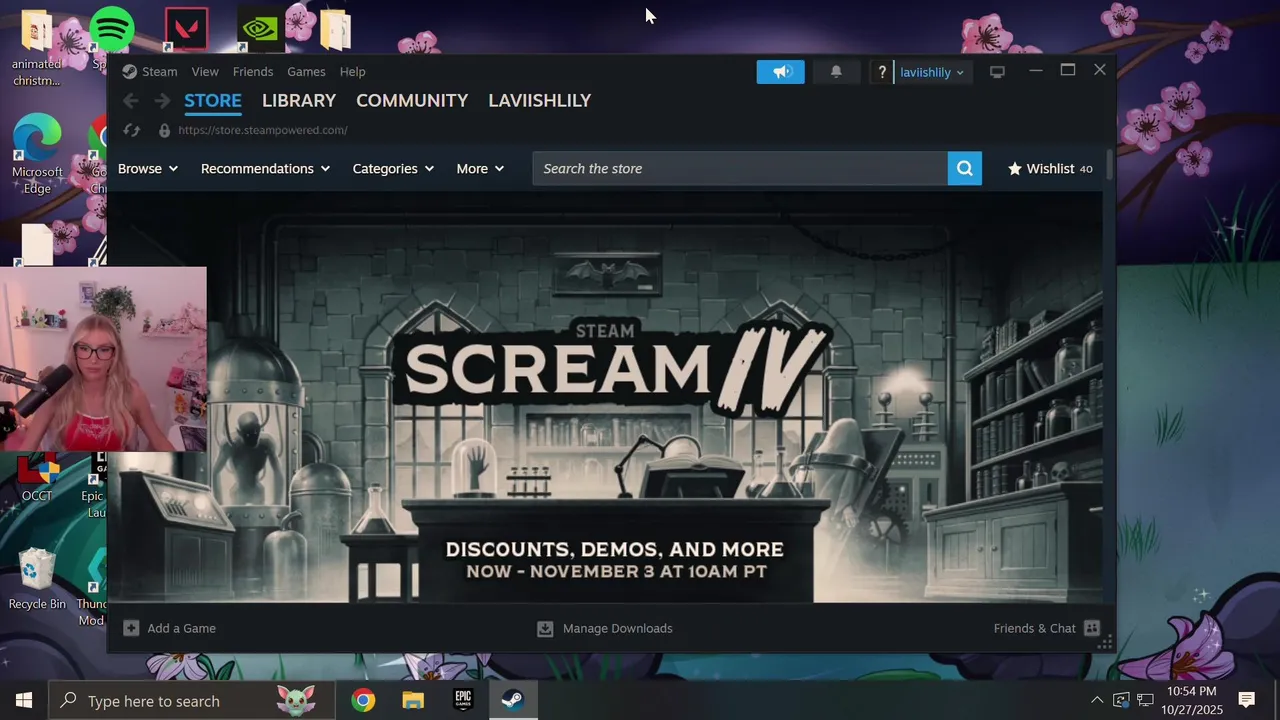Open the Windows action center notifications
Image resolution: width=1280 pixels, height=720 pixels.
[x=1246, y=700]
